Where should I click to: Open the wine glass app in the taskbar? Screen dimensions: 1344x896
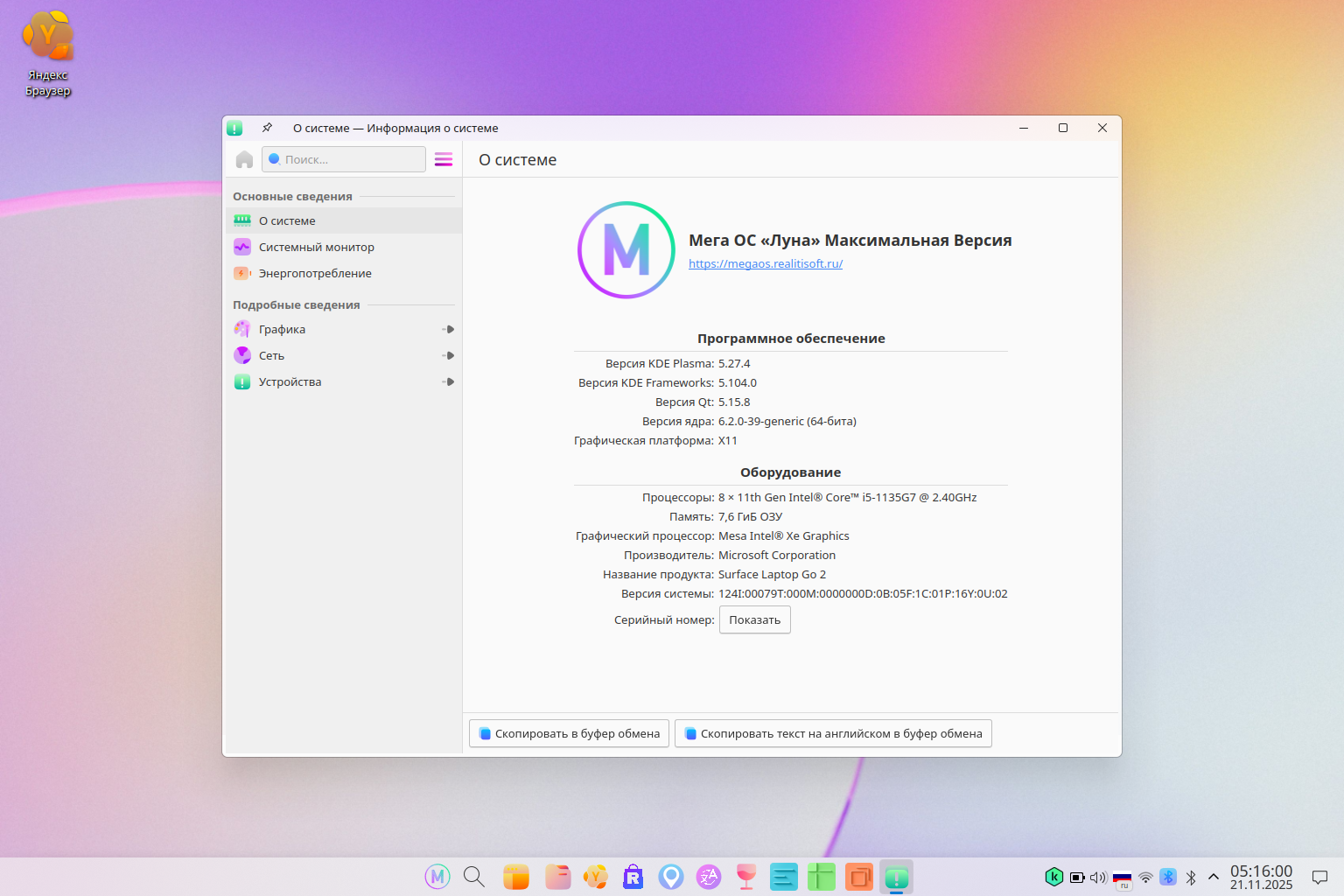(x=746, y=876)
